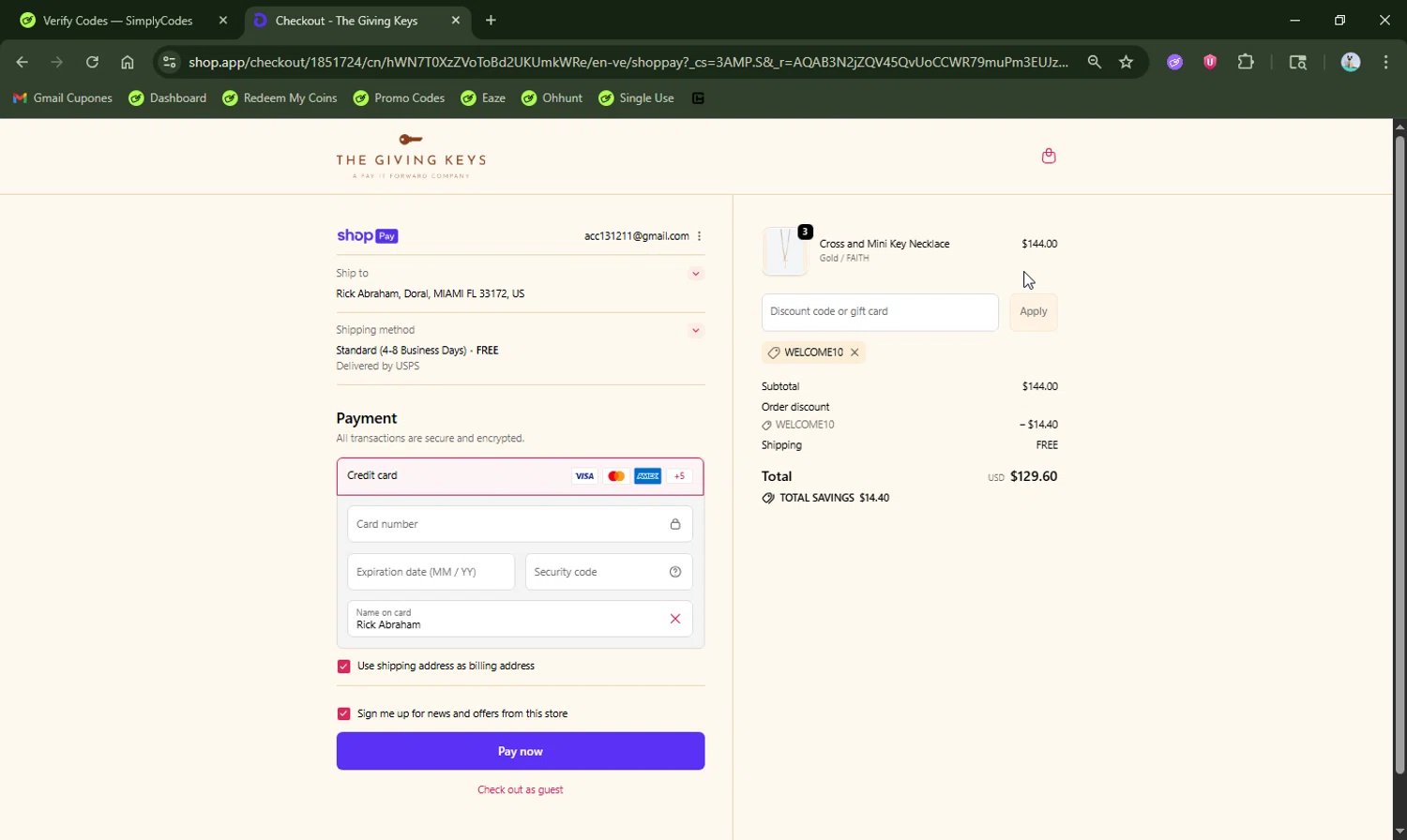
Task: Toggle Sign me up for news checkbox
Action: [x=343, y=714]
